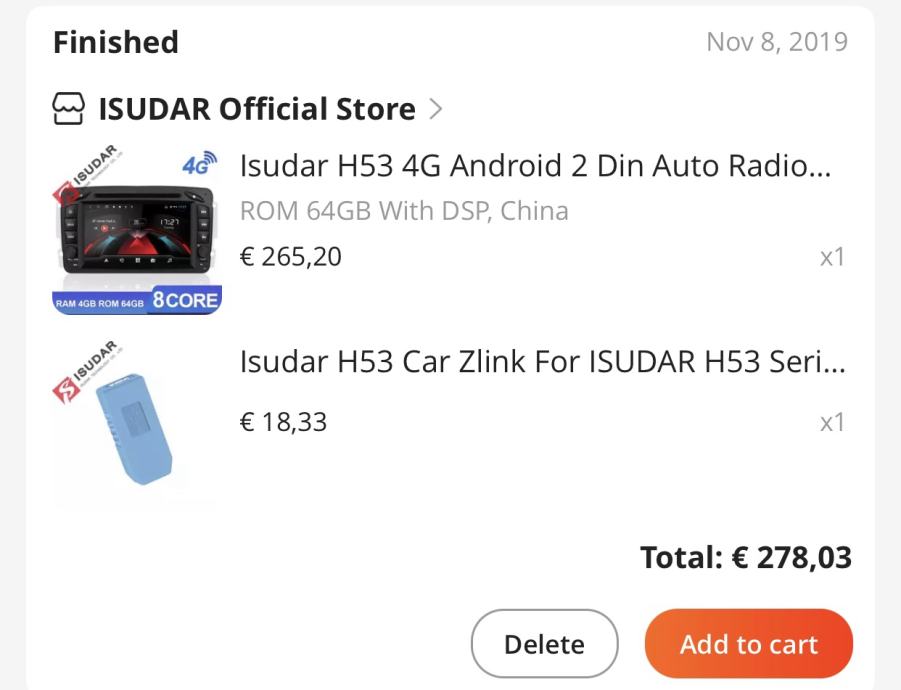This screenshot has height=690, width=901.
Task: Click the Add to cart button
Action: (749, 643)
